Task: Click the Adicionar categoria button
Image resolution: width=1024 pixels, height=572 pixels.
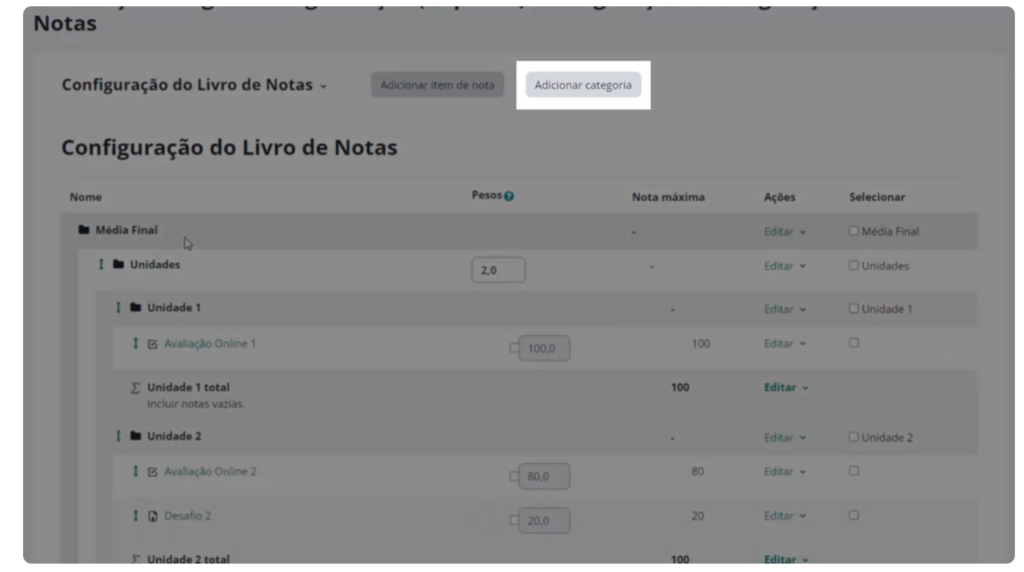Action: tap(583, 85)
